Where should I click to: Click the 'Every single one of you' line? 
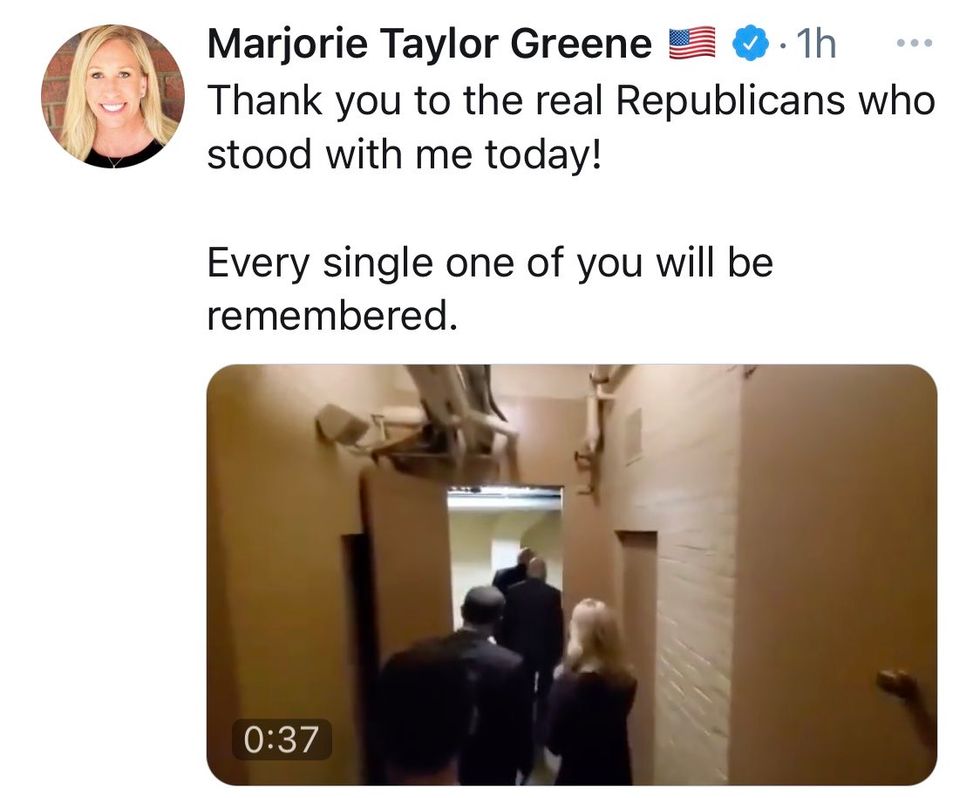(x=490, y=262)
